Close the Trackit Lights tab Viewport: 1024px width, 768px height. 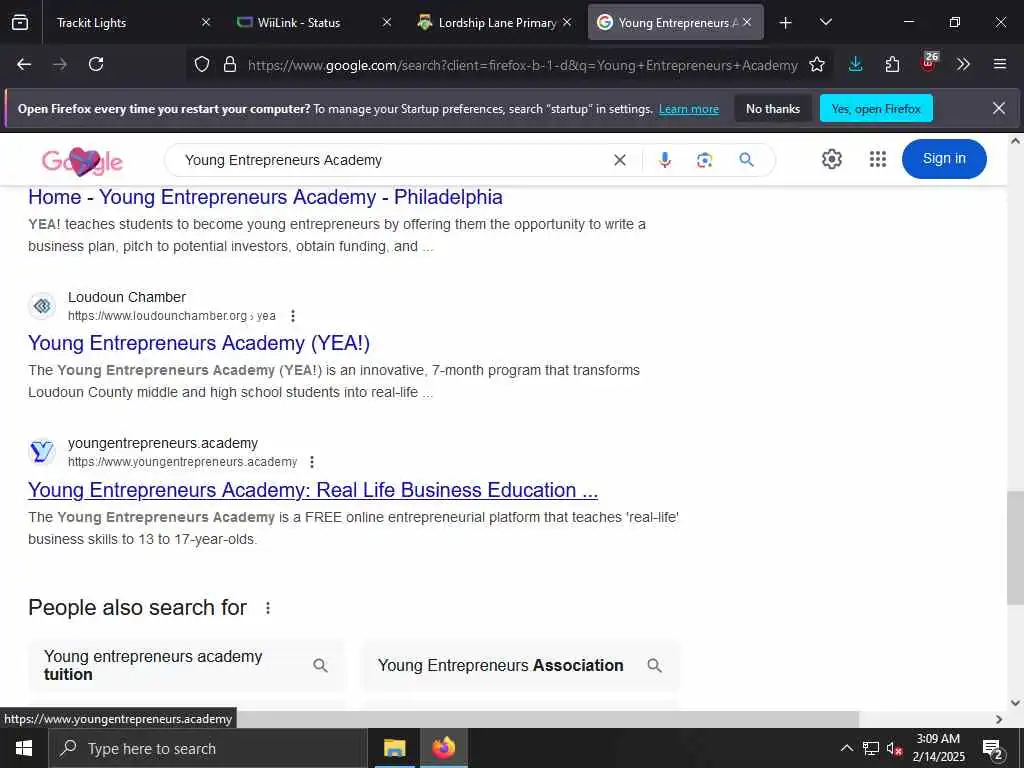point(206,22)
